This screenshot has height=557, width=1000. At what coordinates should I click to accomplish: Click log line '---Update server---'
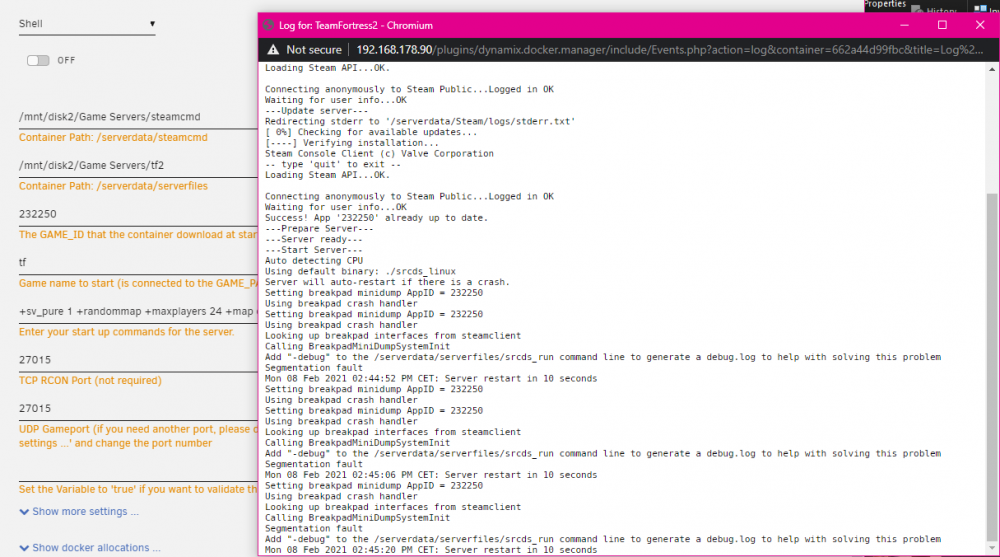click(316, 111)
